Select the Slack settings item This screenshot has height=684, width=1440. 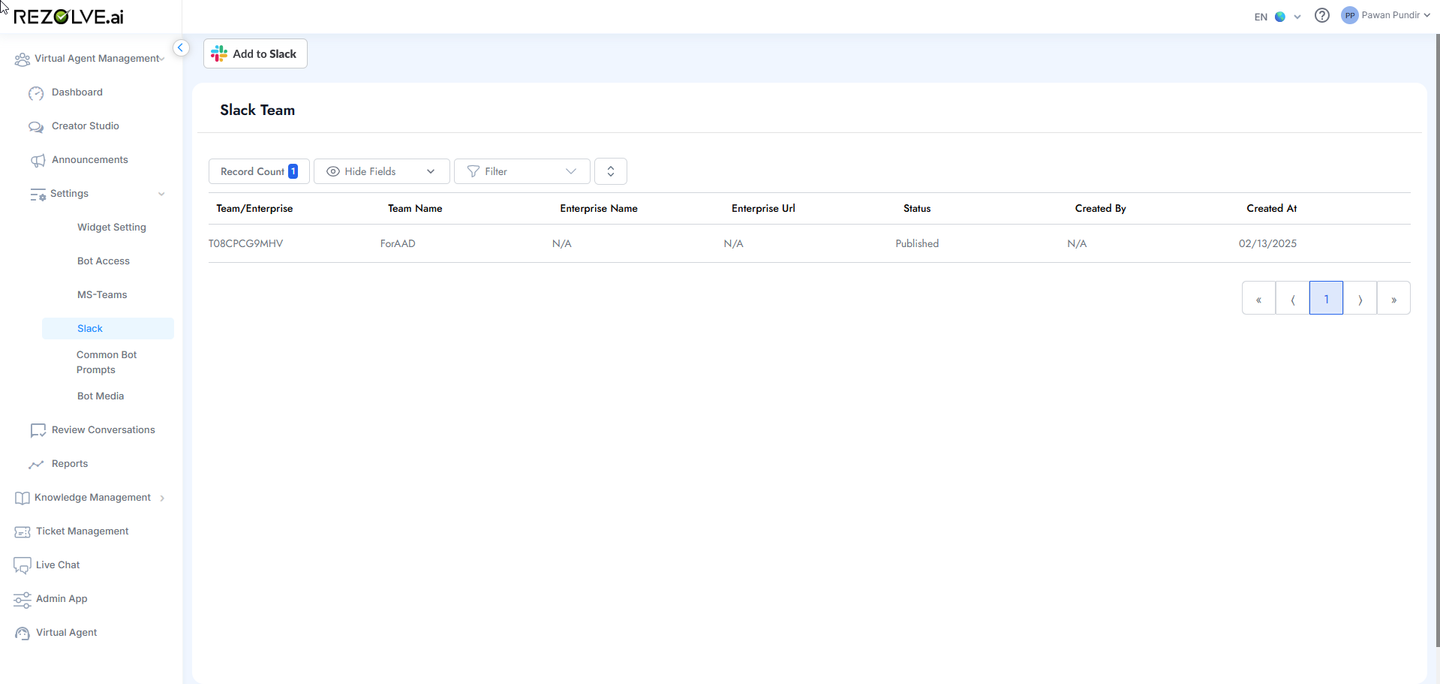coord(108,328)
